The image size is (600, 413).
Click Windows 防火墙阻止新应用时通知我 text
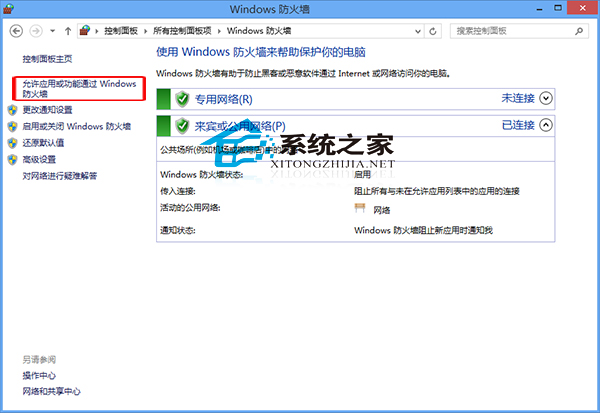point(423,230)
